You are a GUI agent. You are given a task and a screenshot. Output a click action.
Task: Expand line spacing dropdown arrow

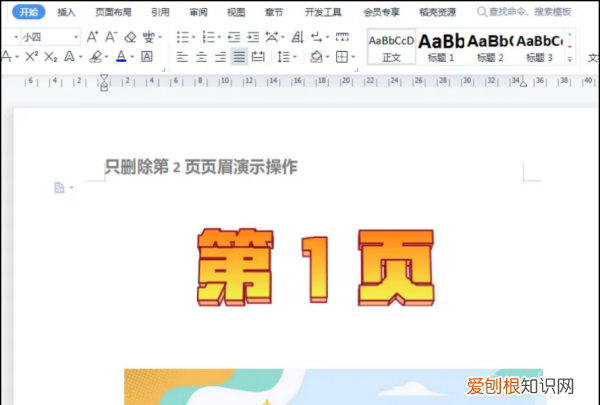coord(295,57)
